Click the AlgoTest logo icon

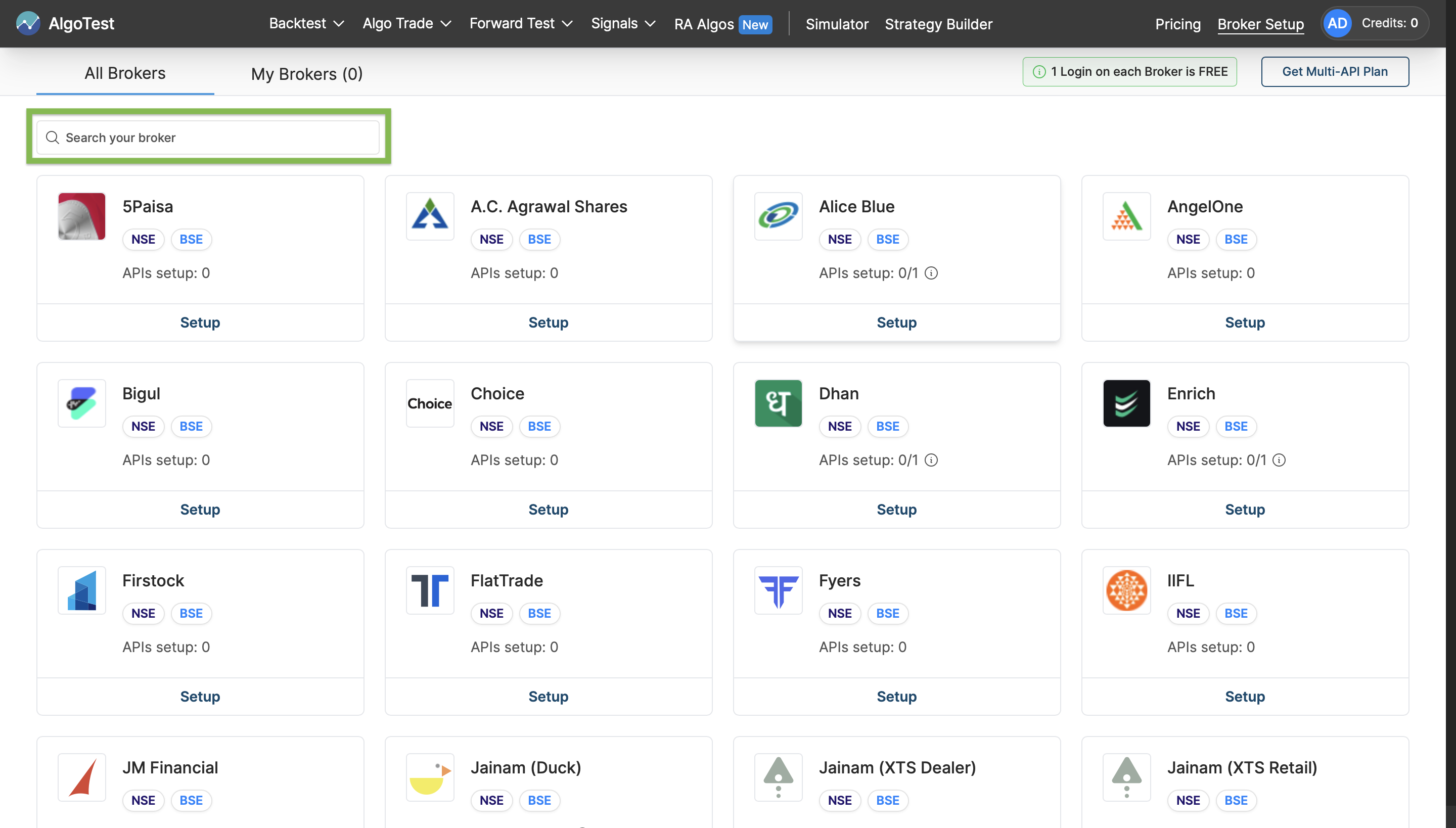pyautogui.click(x=28, y=23)
